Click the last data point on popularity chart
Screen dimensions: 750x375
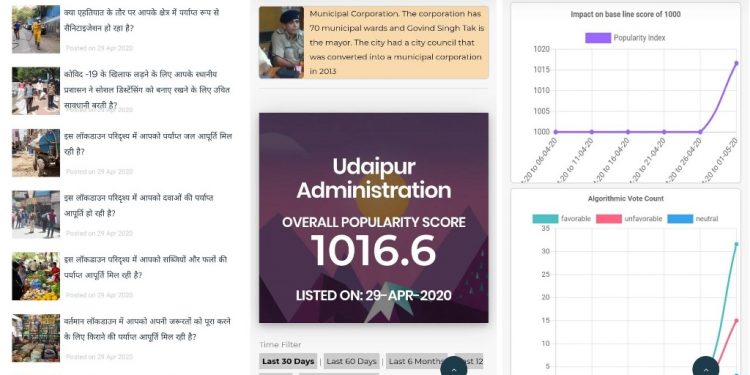(x=737, y=63)
